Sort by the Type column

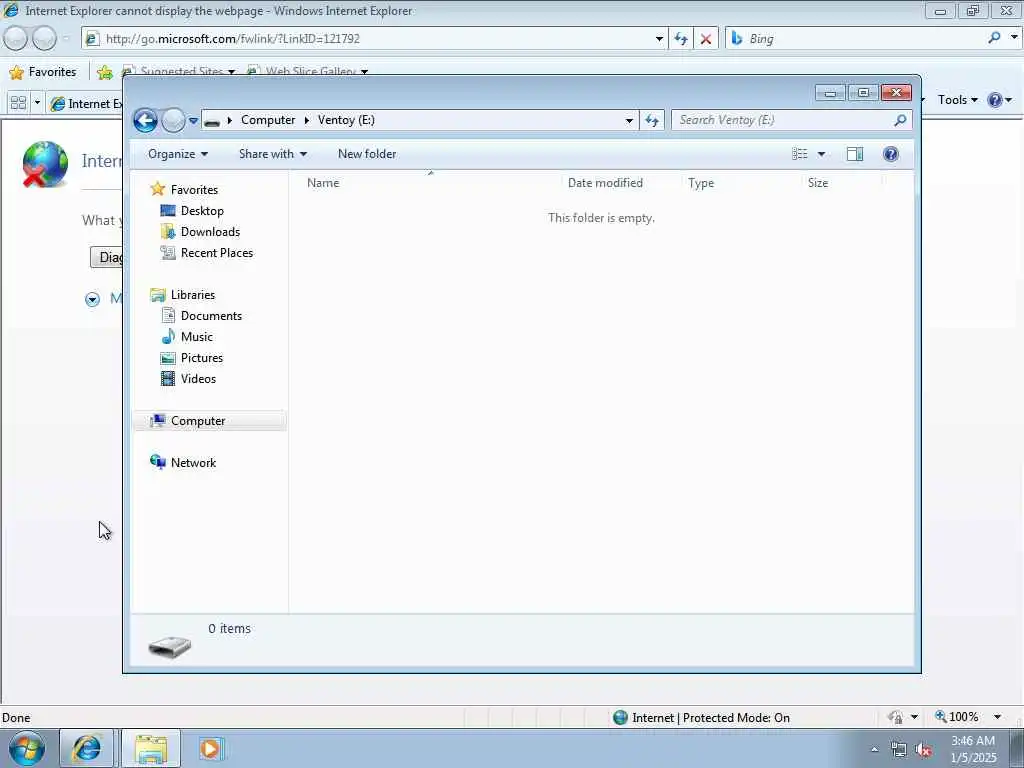pyautogui.click(x=701, y=184)
